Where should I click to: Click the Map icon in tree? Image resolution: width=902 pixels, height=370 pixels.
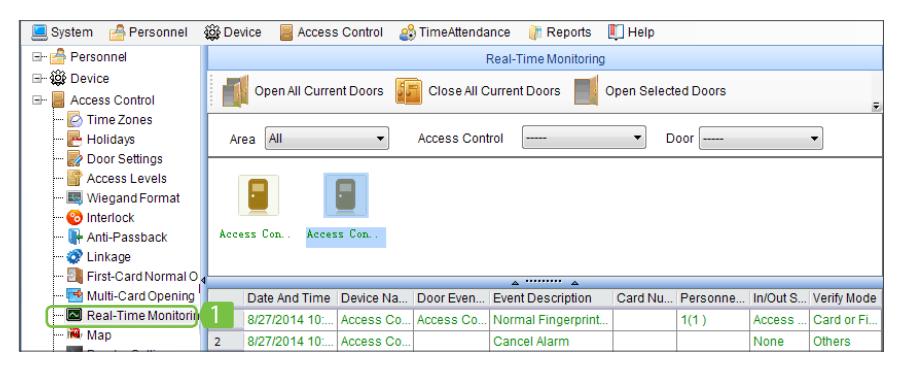pyautogui.click(x=75, y=335)
